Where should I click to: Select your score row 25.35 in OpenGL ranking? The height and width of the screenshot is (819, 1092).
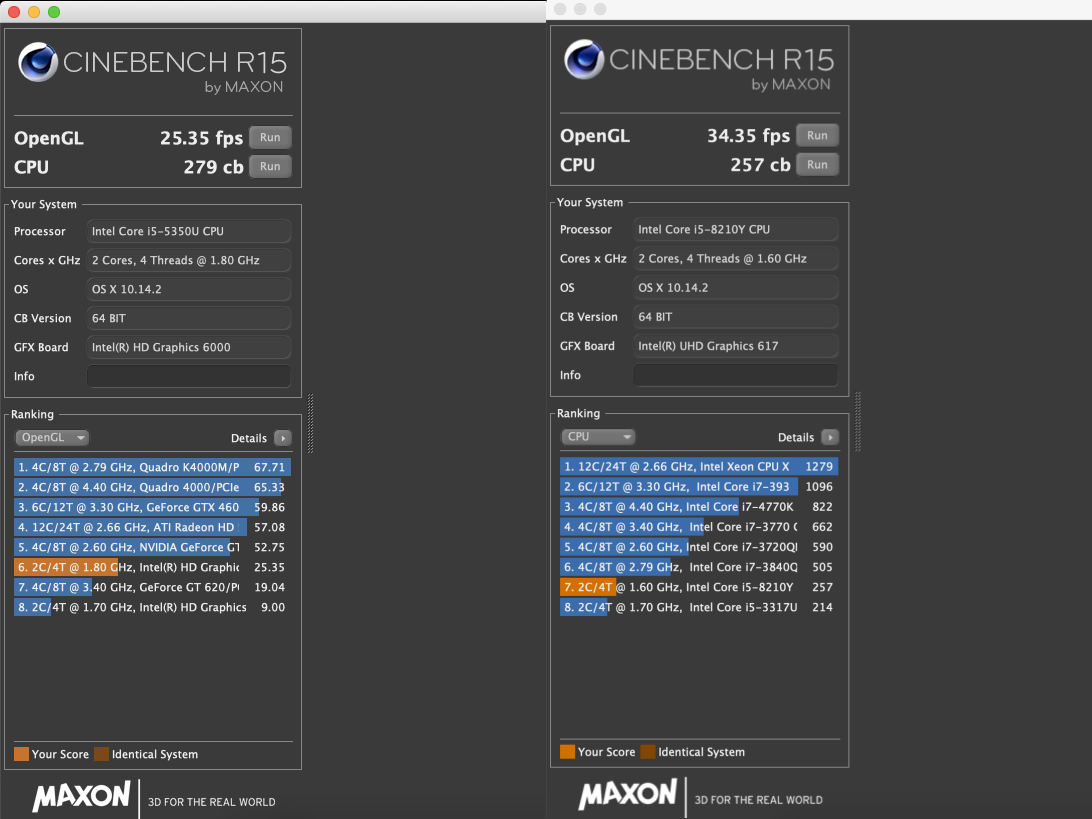152,568
